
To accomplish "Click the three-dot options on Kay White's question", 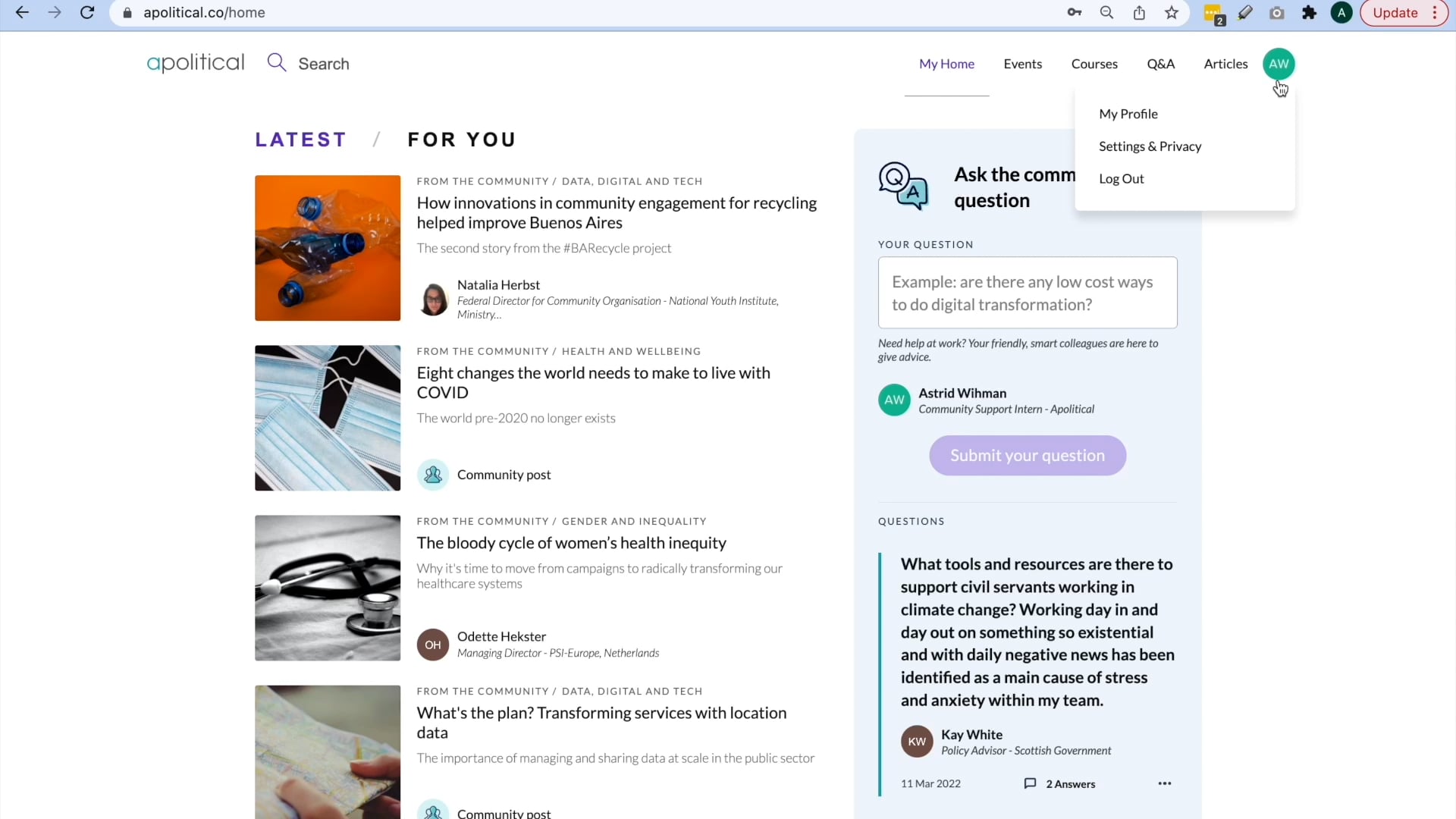I will tap(1165, 783).
